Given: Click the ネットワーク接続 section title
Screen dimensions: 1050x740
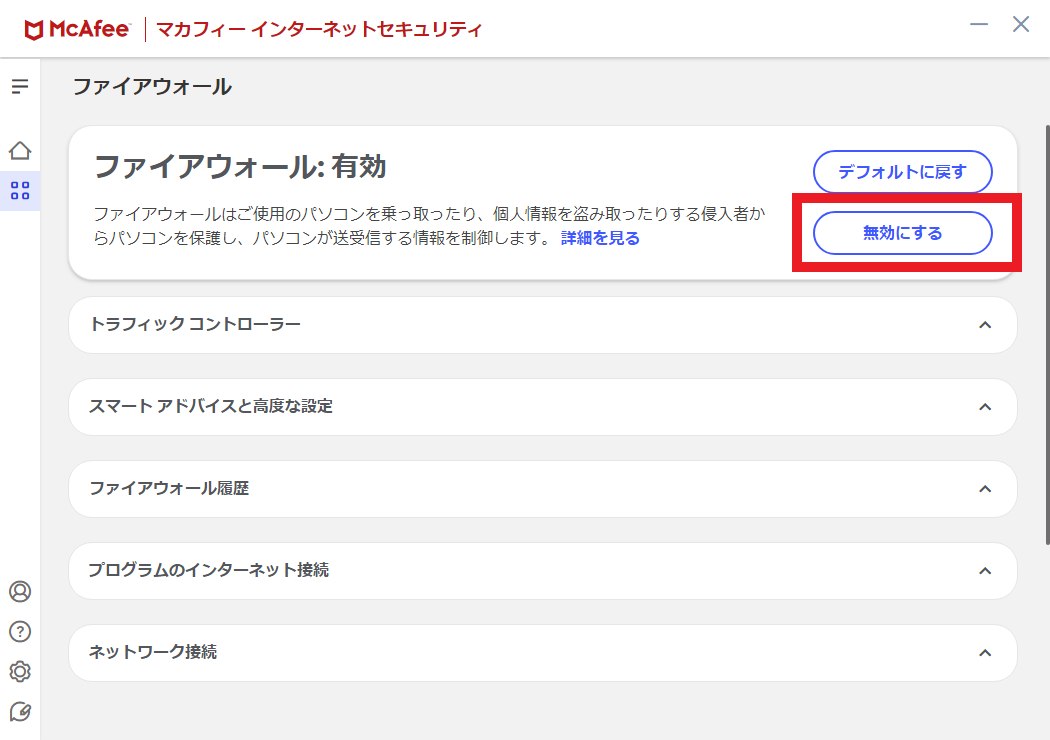Looking at the screenshot, I should point(153,652).
